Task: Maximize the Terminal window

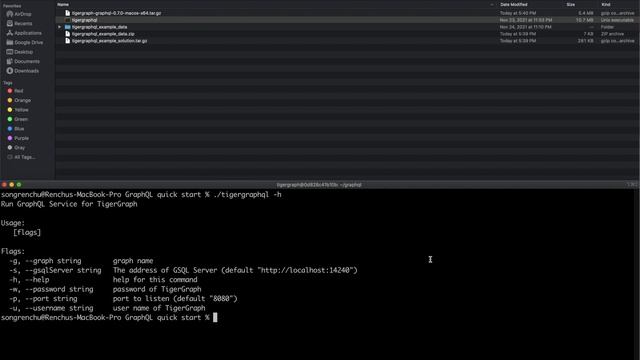Action: [x=19, y=184]
